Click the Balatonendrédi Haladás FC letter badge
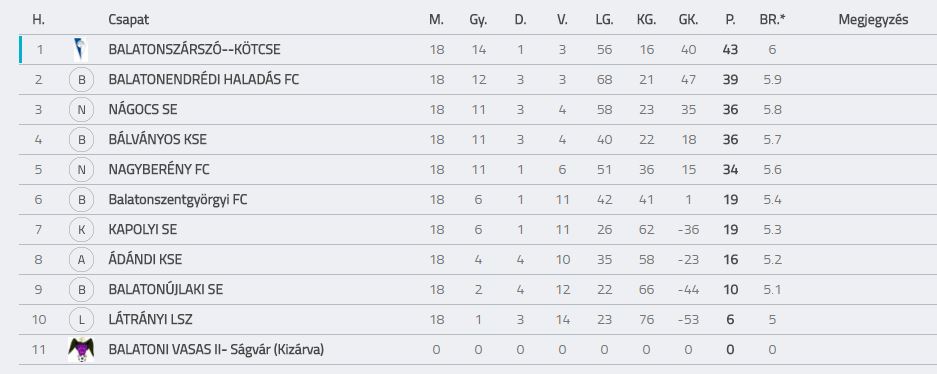This screenshot has height=374, width=937. click(82, 80)
